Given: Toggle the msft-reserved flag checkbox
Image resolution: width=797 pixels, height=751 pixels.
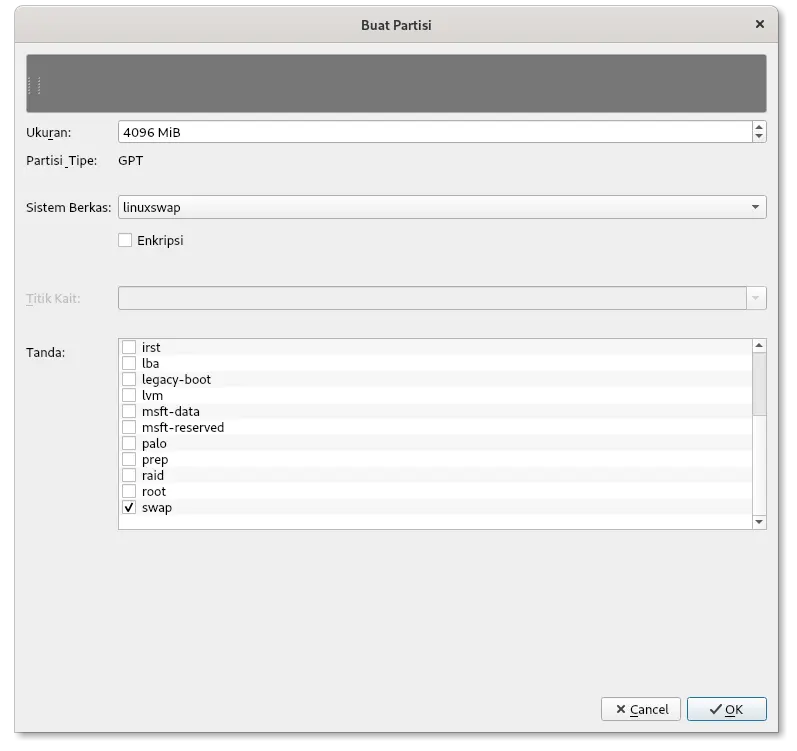Looking at the screenshot, I should click(x=129, y=427).
